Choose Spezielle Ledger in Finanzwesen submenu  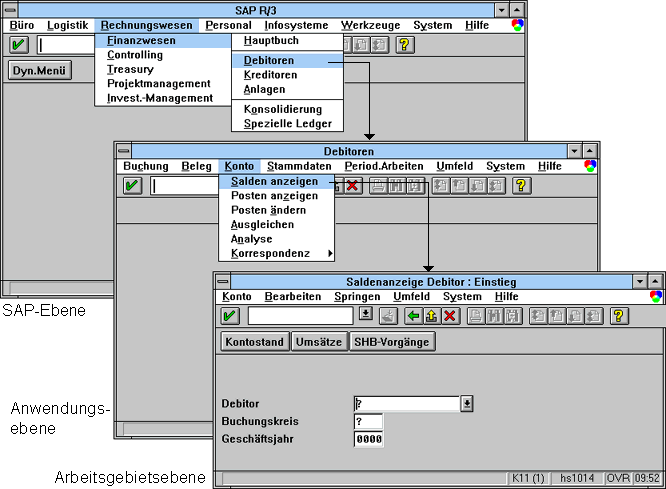288,124
